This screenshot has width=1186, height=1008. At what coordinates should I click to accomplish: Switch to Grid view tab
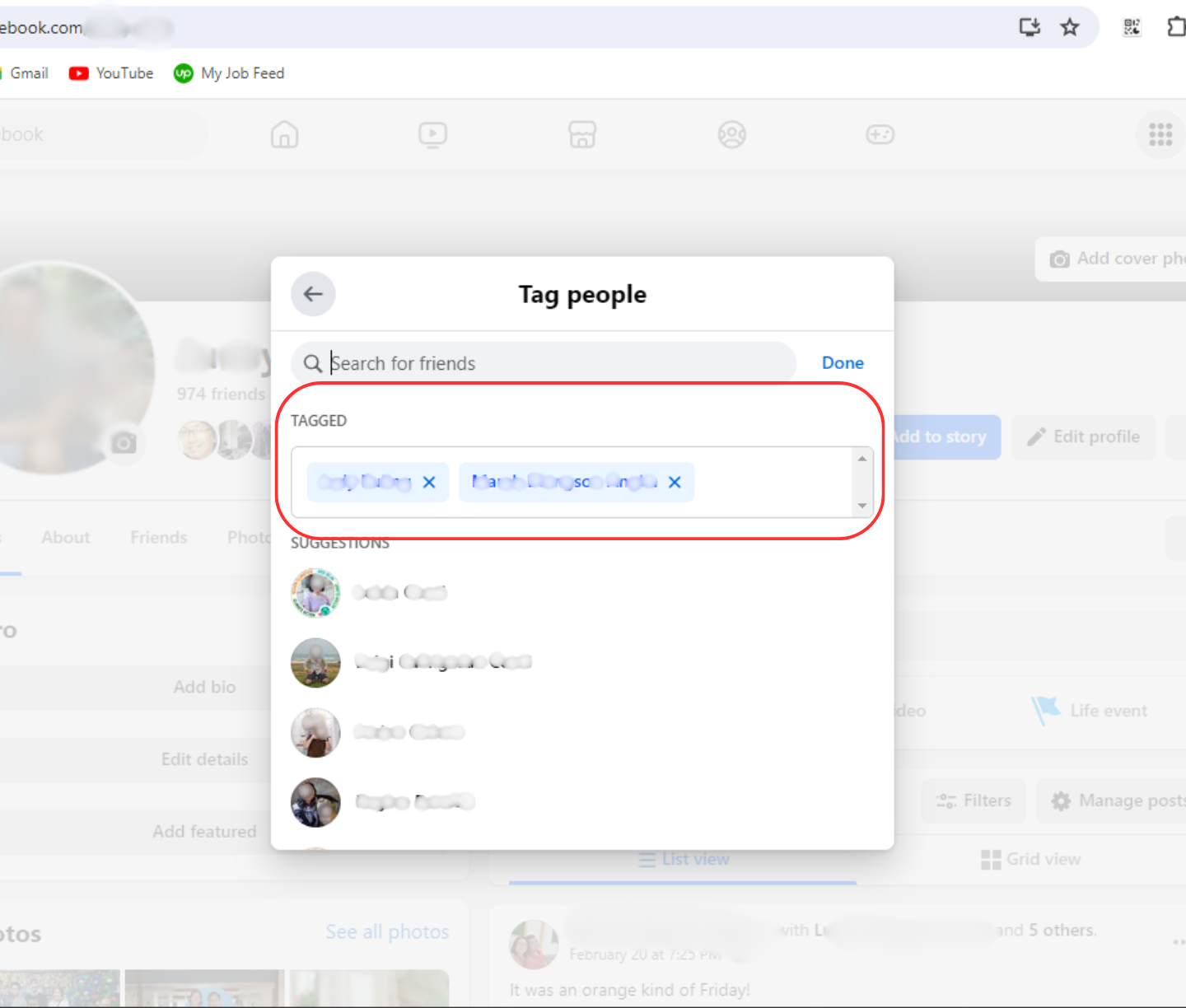pyautogui.click(x=1031, y=860)
